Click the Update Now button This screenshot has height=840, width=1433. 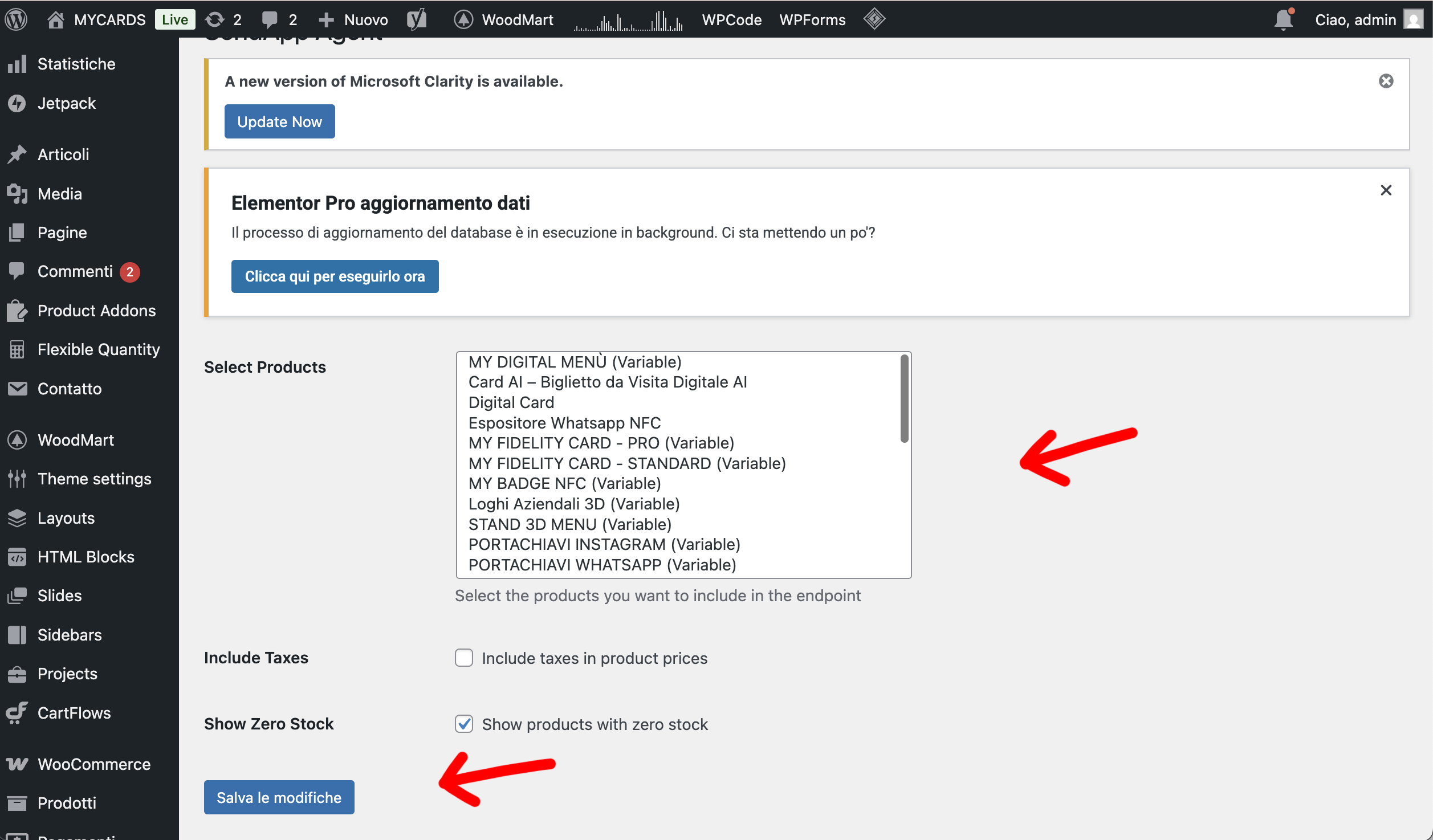[279, 121]
